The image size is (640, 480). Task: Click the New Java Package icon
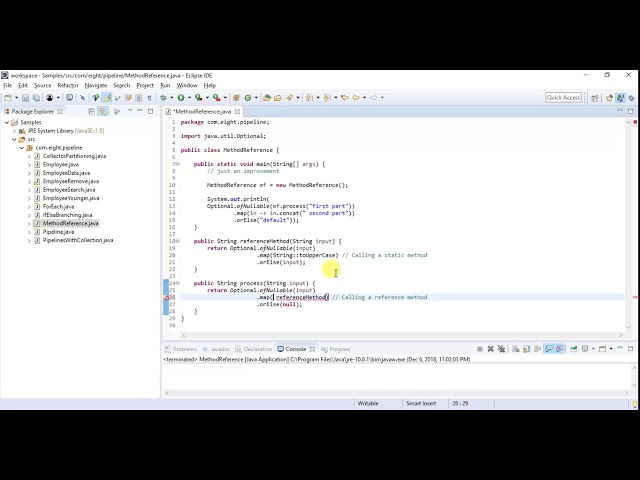pyautogui.click(x=236, y=98)
